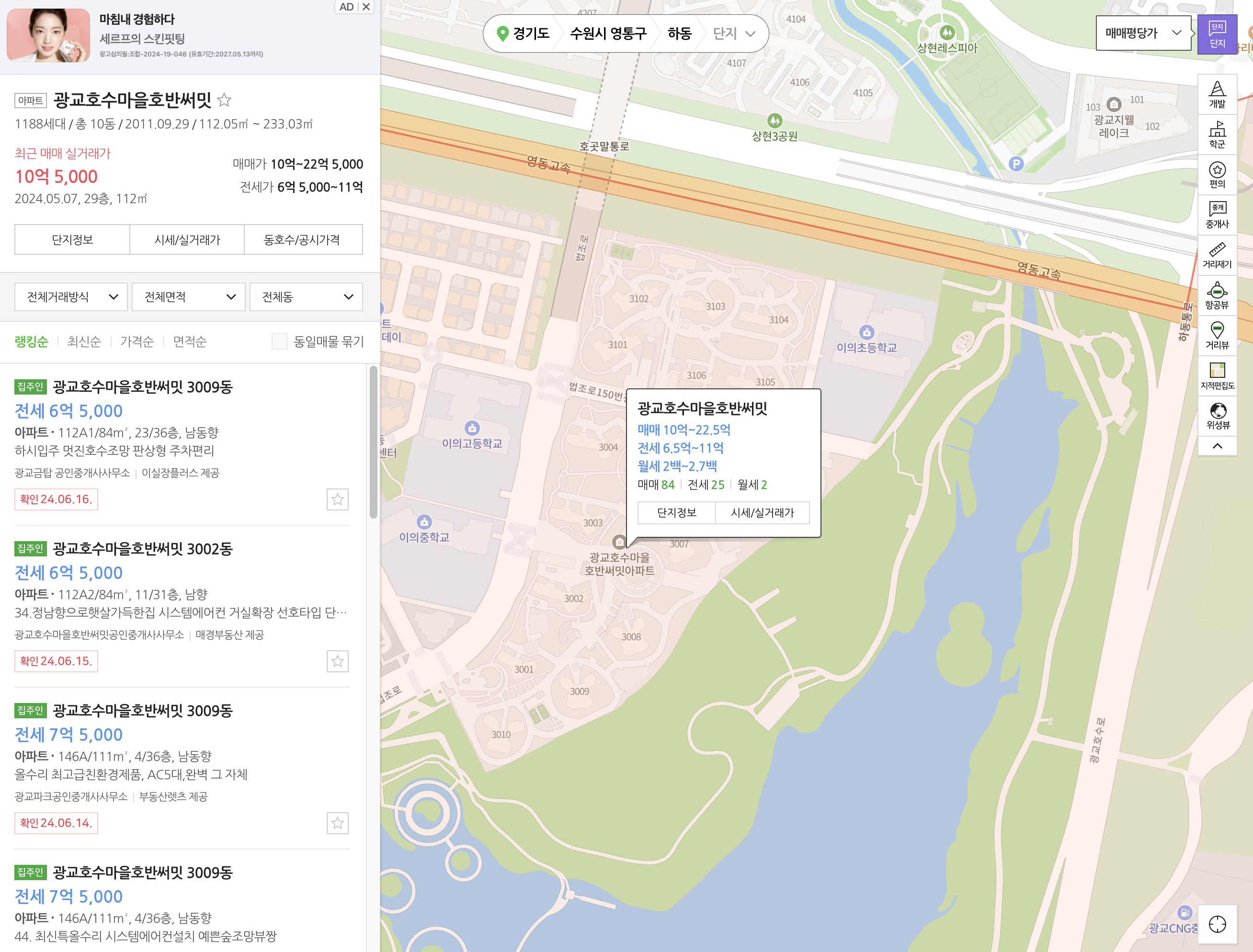Switch to 위성뷰 satellite view
1253x952 pixels.
coord(1217,417)
